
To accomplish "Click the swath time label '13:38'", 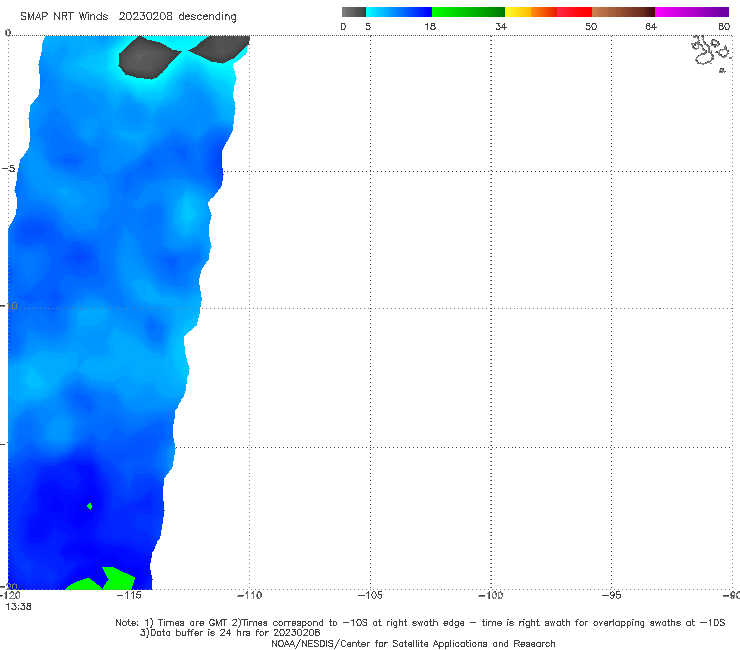I will coord(18,607).
